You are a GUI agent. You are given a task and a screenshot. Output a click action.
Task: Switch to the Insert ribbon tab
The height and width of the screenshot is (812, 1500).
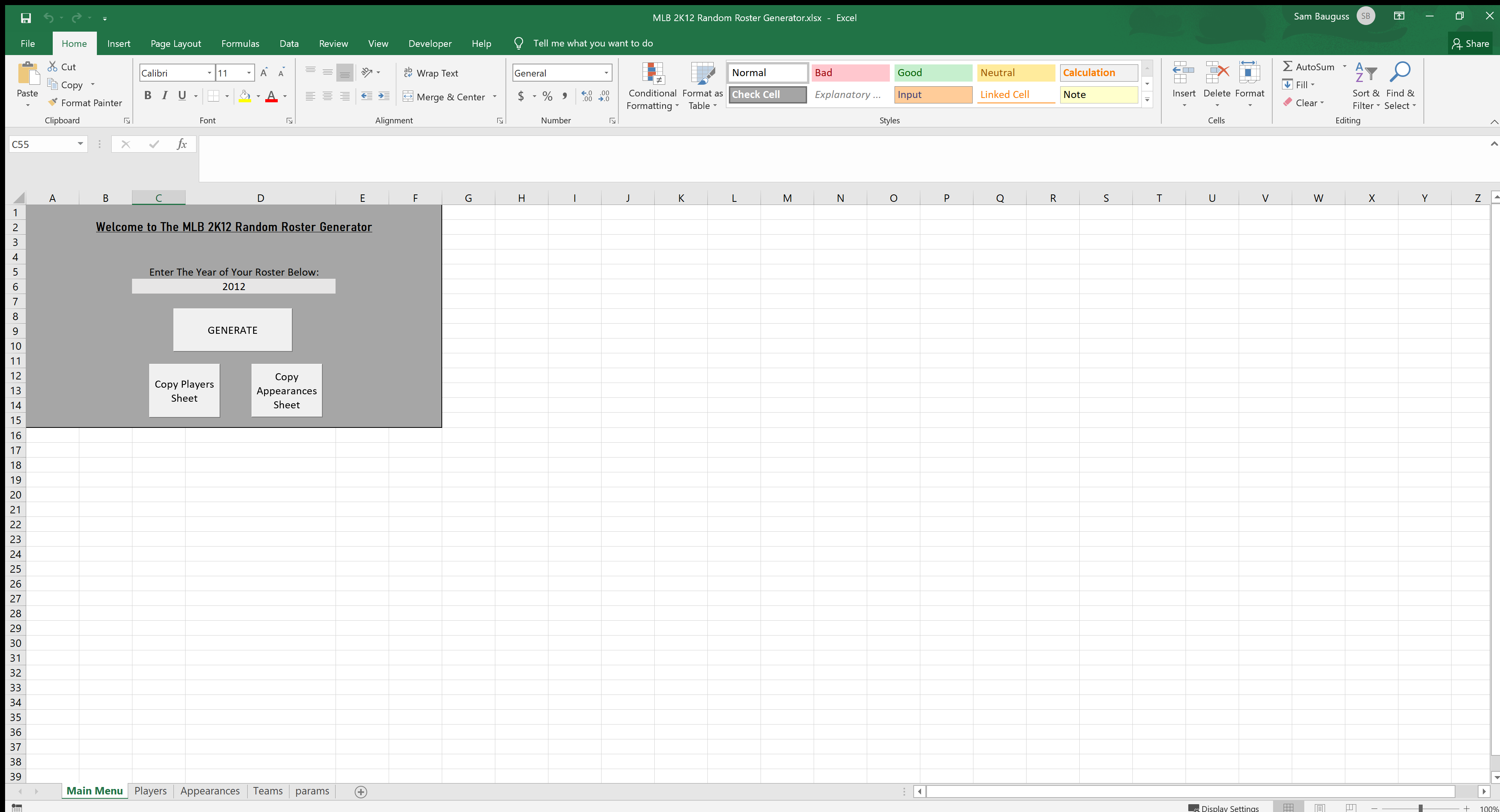[x=119, y=43]
